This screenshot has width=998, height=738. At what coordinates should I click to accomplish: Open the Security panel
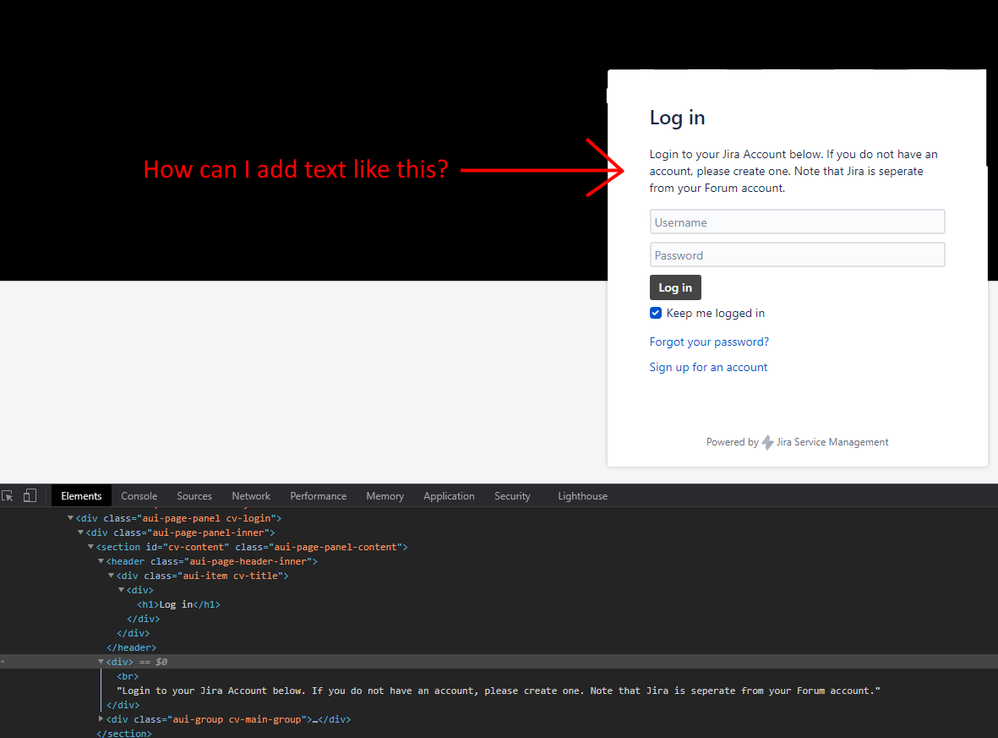tap(512, 495)
